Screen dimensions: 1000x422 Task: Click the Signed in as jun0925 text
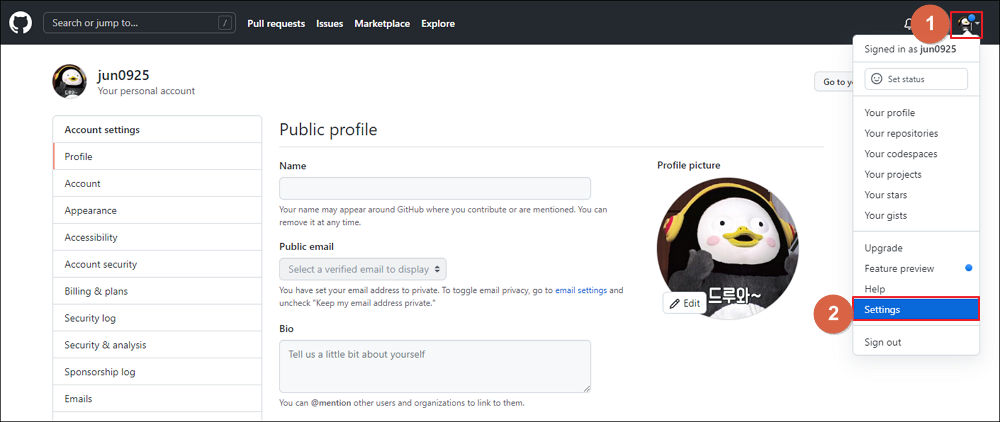point(910,49)
